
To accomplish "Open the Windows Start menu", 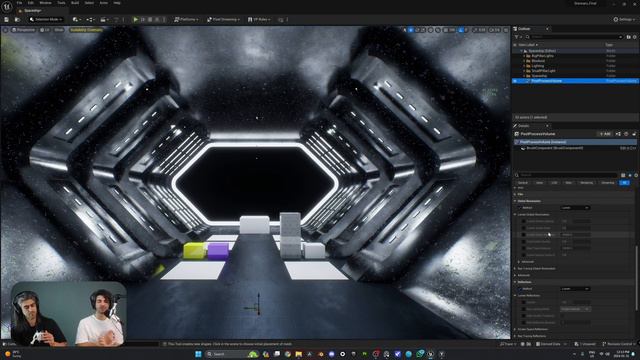I will pyautogui.click(x=198, y=354).
